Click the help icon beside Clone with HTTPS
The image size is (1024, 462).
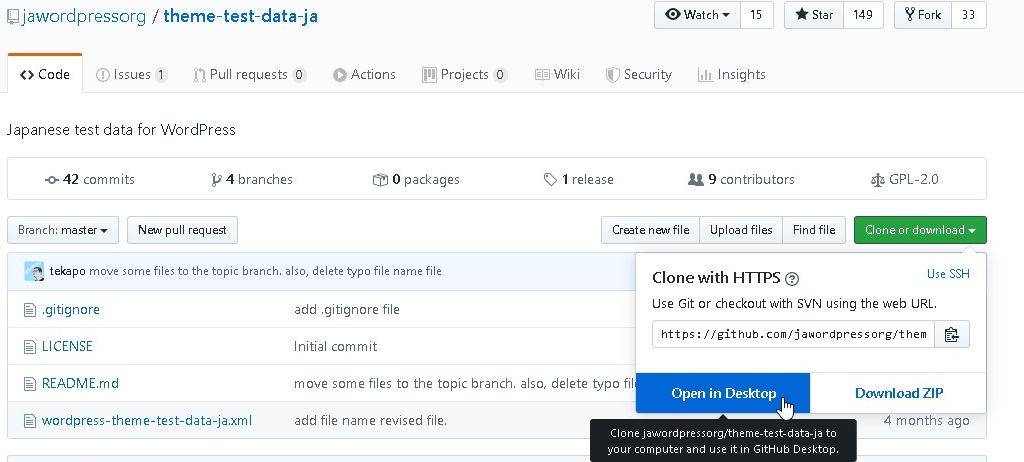click(792, 279)
